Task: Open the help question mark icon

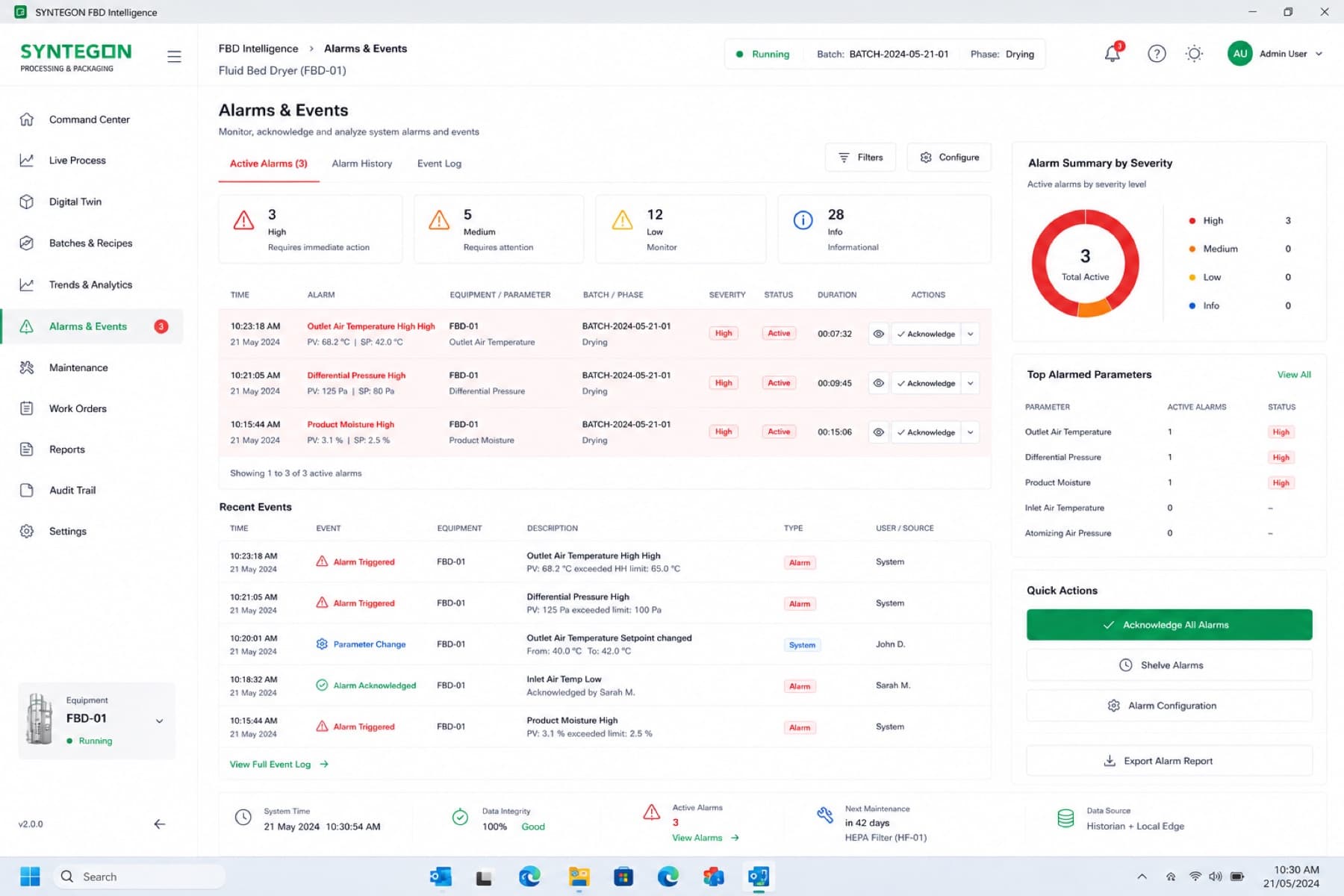Action: point(1157,54)
